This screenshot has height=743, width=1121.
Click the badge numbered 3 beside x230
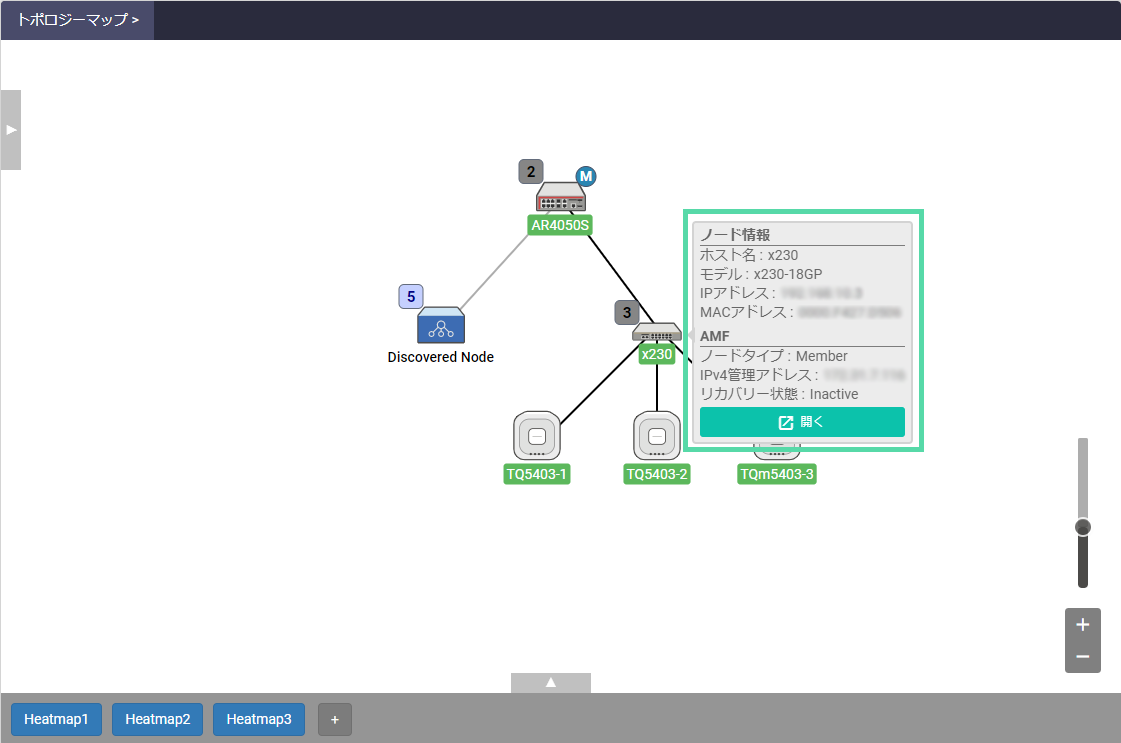[626, 312]
